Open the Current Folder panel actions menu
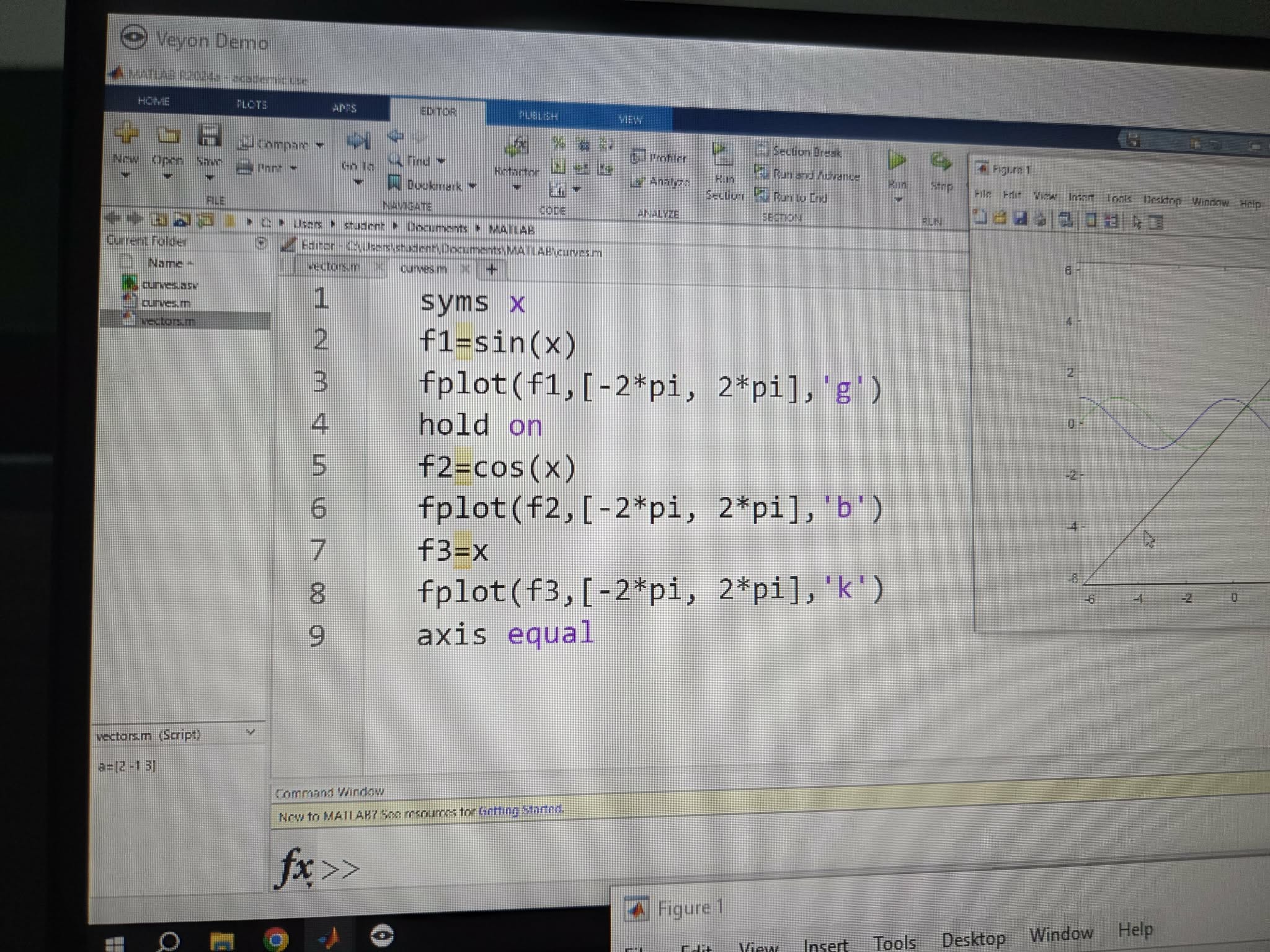The height and width of the screenshot is (952, 1270). (261, 243)
